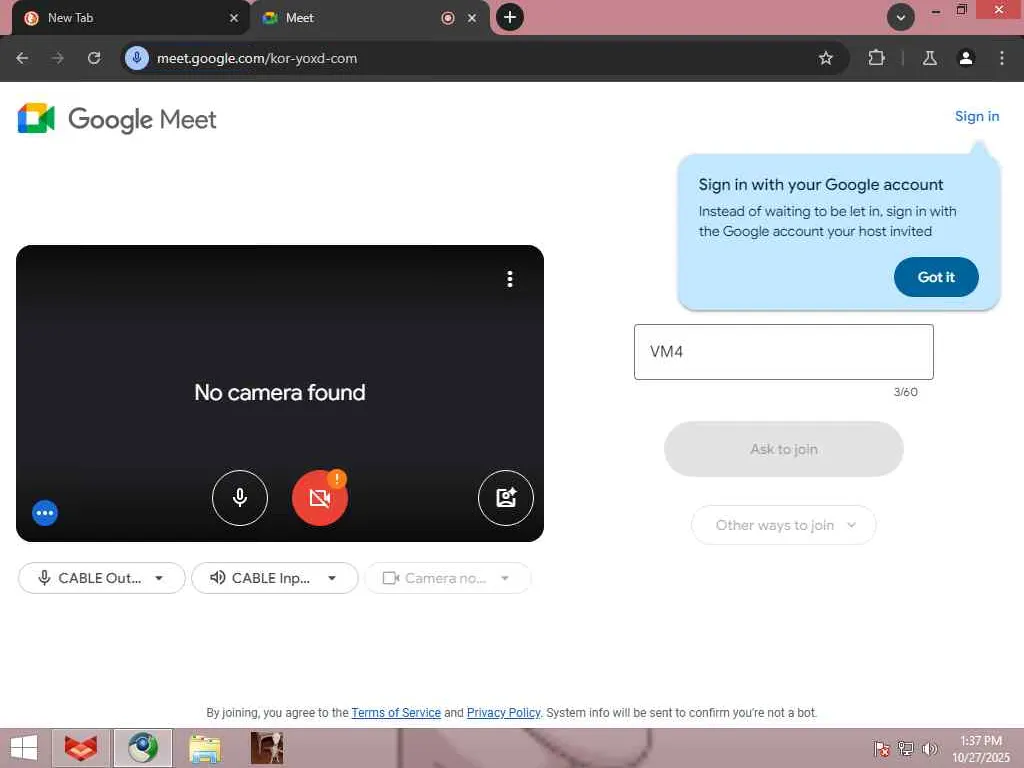
Task: Click the camera warning exclamation badge
Action: click(336, 479)
